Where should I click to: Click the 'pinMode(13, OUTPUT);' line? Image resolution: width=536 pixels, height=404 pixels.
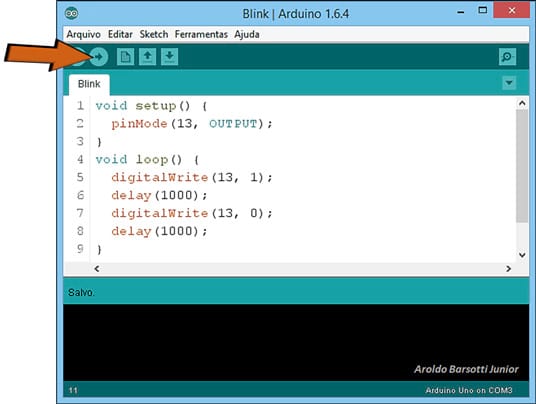192,124
